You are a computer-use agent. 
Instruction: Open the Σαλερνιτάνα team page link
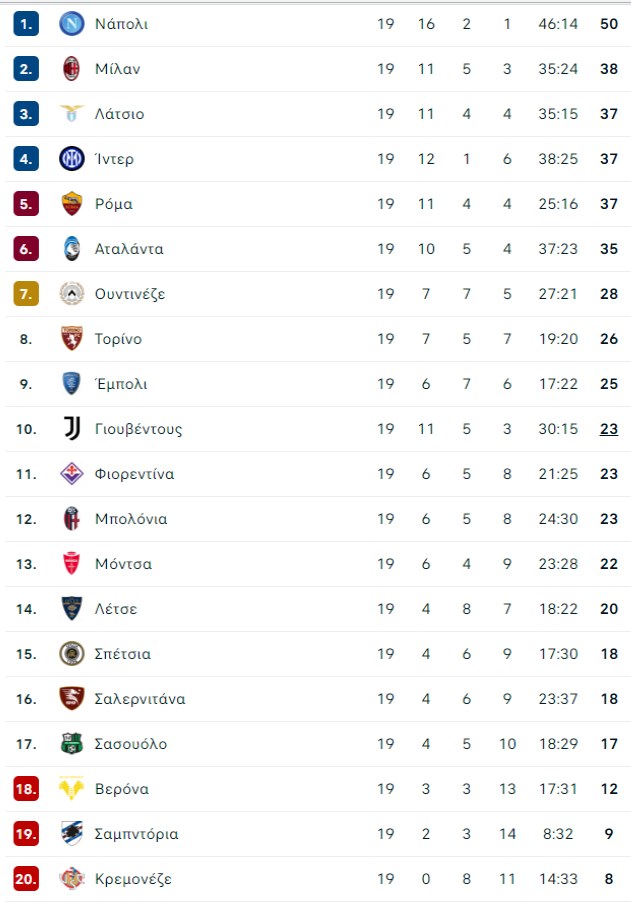point(140,699)
